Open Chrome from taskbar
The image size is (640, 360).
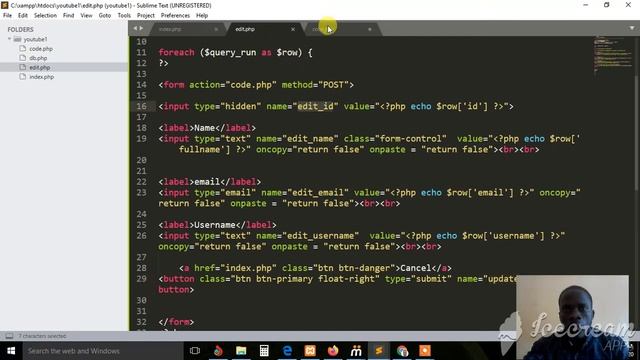402,351
